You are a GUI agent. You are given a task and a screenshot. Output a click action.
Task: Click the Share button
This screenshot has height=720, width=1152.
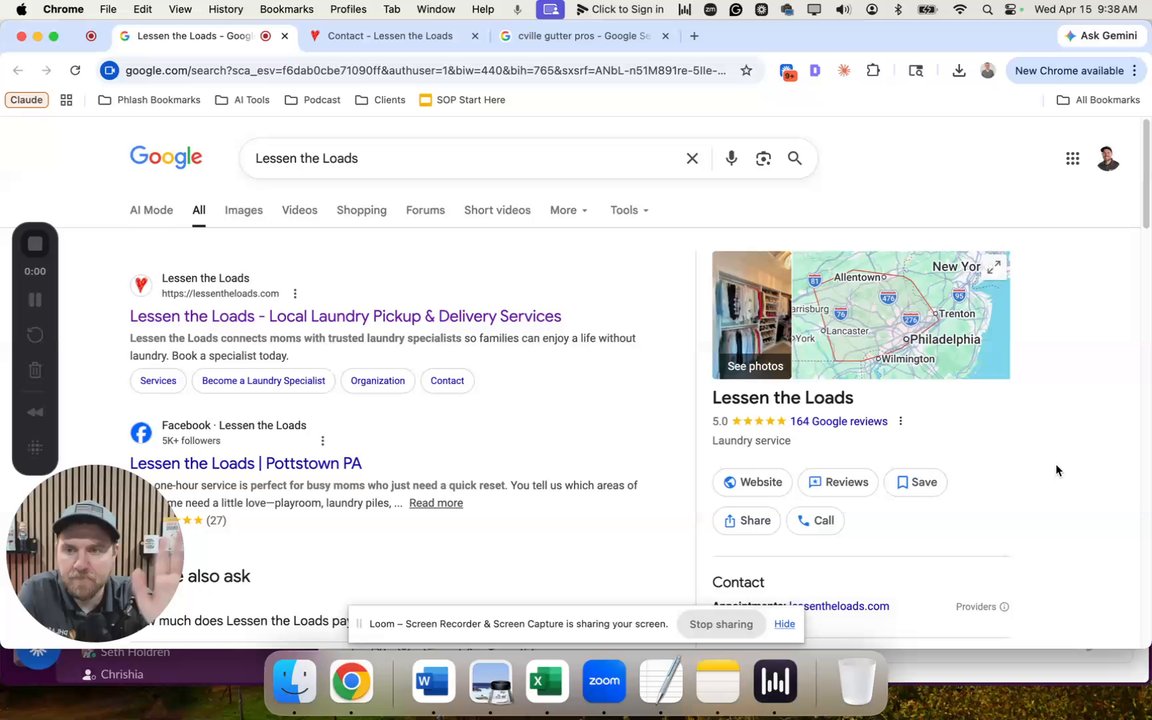coord(746,520)
